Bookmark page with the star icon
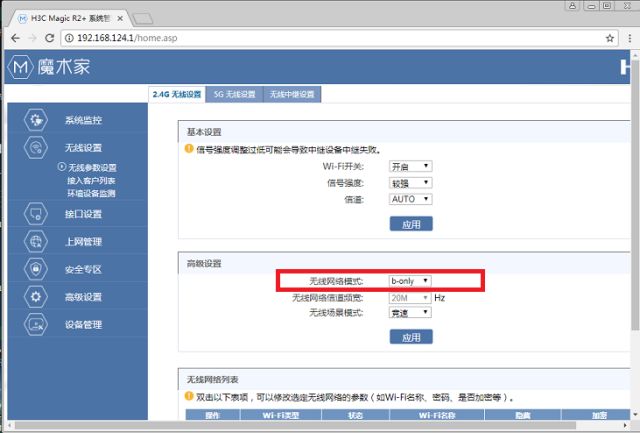This screenshot has height=433, width=640. click(610, 37)
